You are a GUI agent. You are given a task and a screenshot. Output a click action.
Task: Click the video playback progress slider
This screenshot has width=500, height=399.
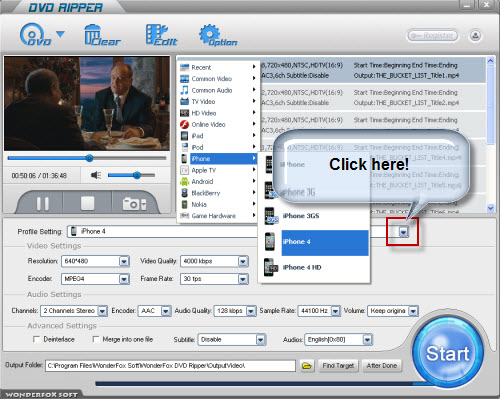pos(87,158)
